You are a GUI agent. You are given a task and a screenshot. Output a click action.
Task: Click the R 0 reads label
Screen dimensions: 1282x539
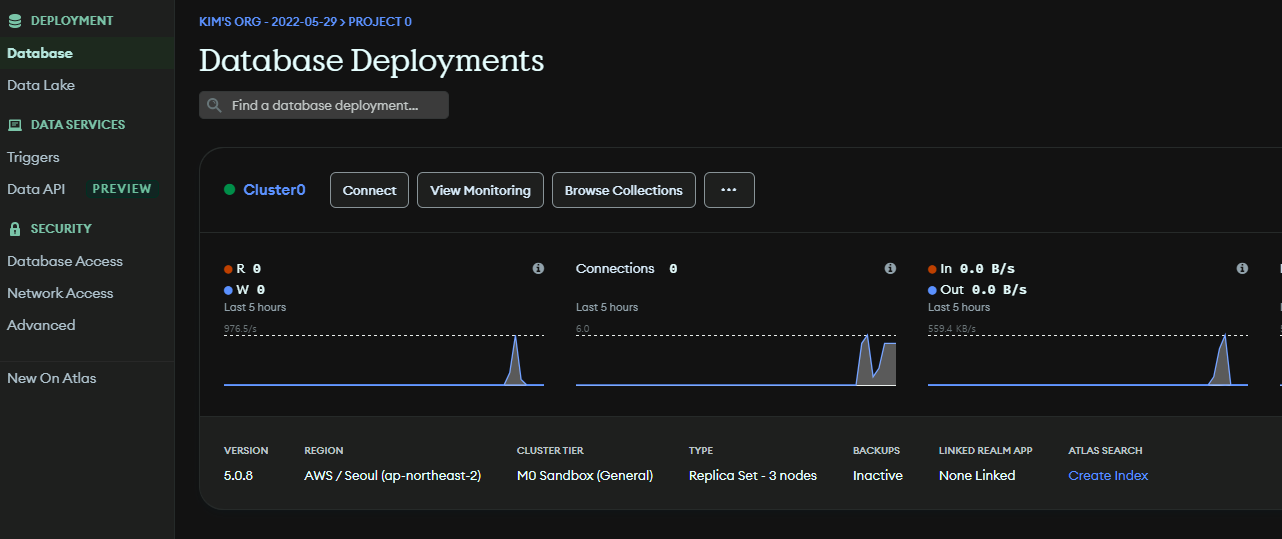(x=243, y=269)
